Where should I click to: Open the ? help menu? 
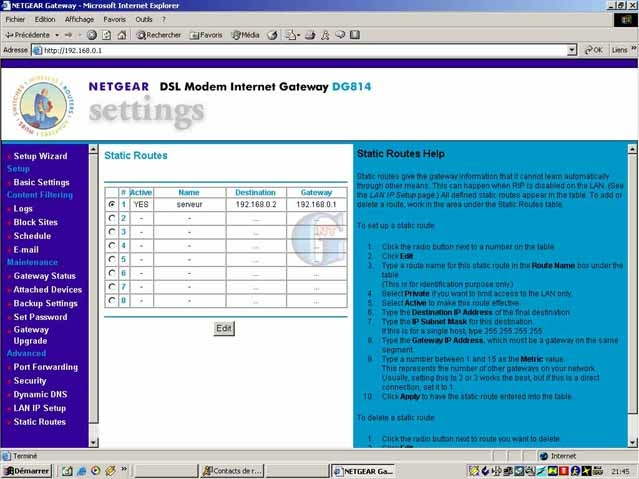(x=164, y=19)
